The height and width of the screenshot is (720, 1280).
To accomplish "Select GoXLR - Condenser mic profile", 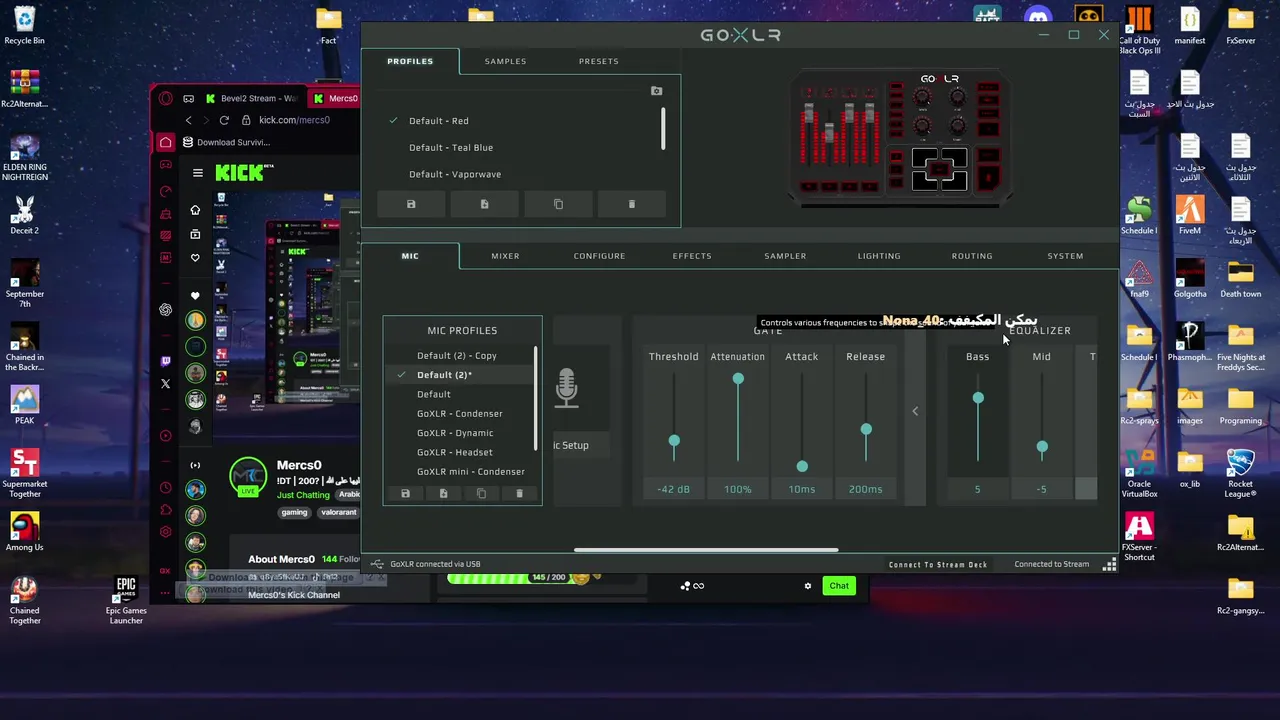I will (x=460, y=413).
